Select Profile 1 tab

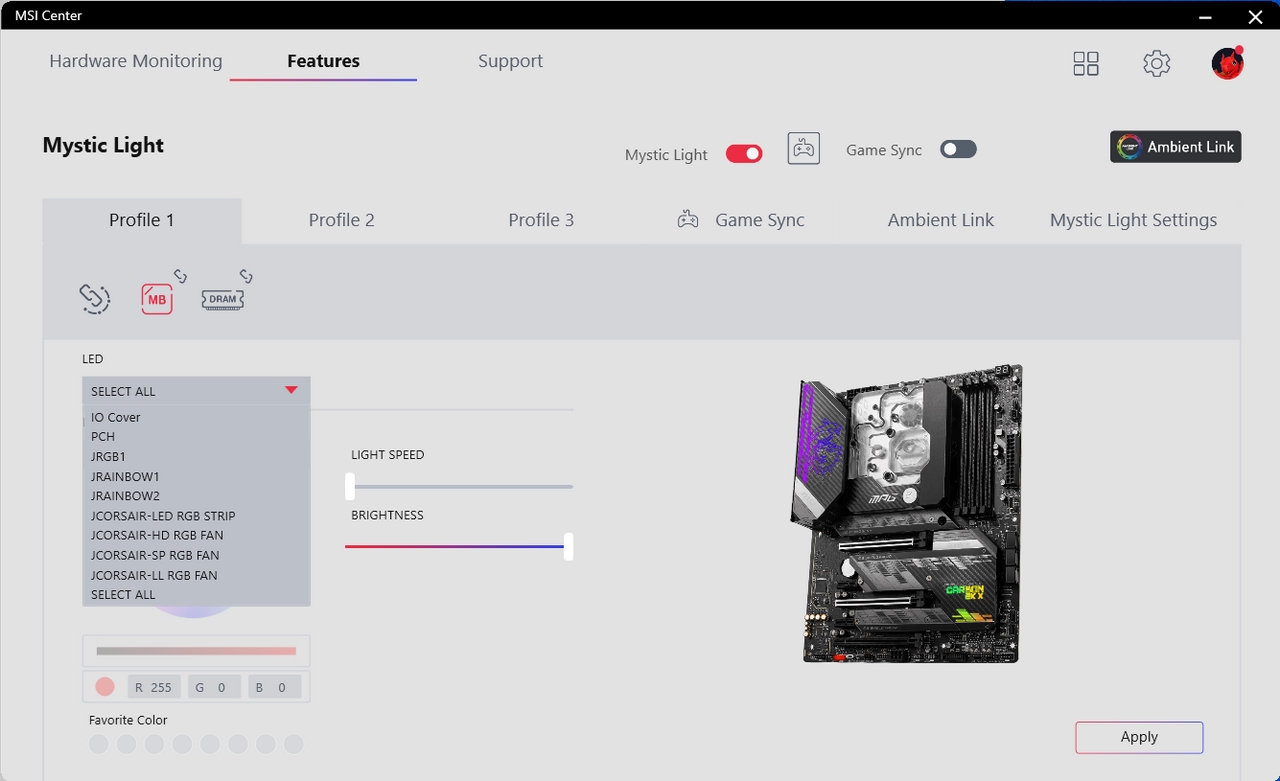(142, 220)
